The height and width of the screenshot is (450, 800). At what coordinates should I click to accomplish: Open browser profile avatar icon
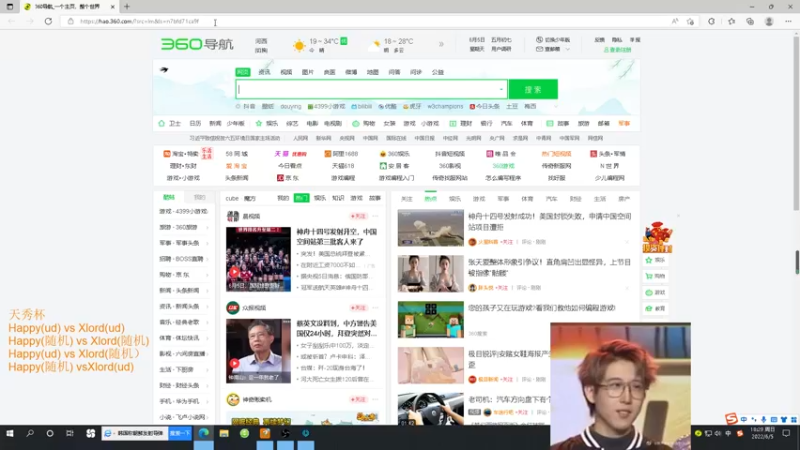pos(769,21)
